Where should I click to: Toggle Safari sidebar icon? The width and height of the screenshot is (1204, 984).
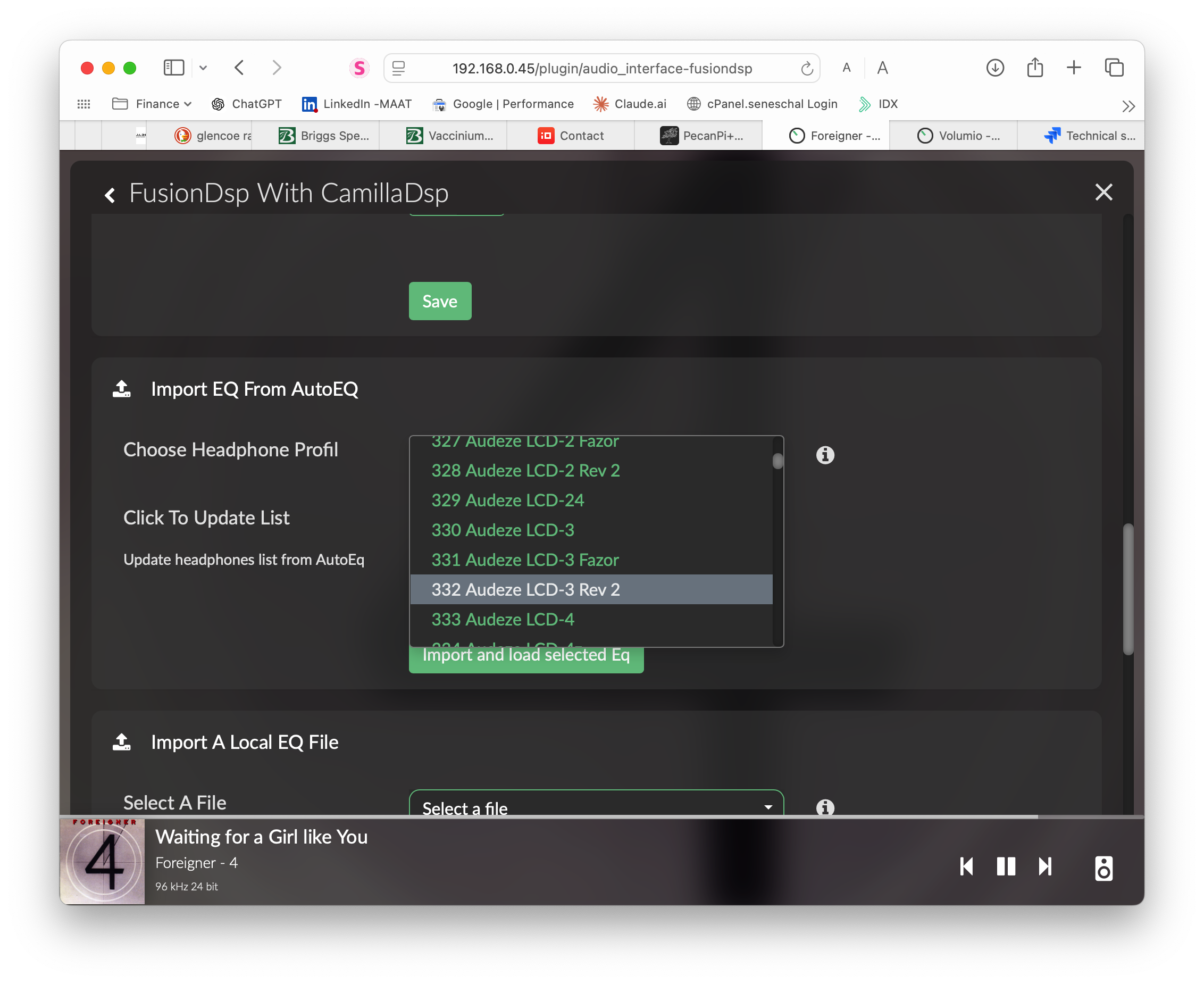click(x=173, y=68)
